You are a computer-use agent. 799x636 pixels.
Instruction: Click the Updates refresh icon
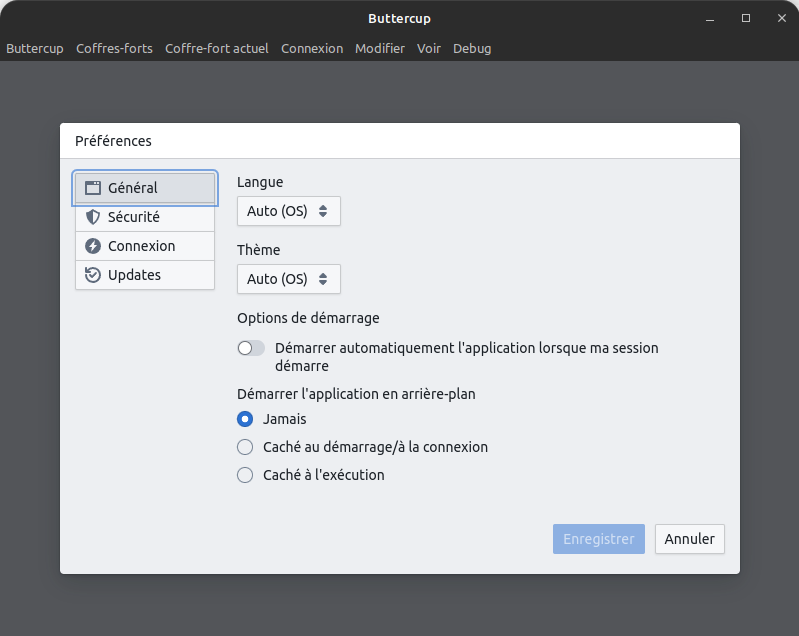click(93, 275)
